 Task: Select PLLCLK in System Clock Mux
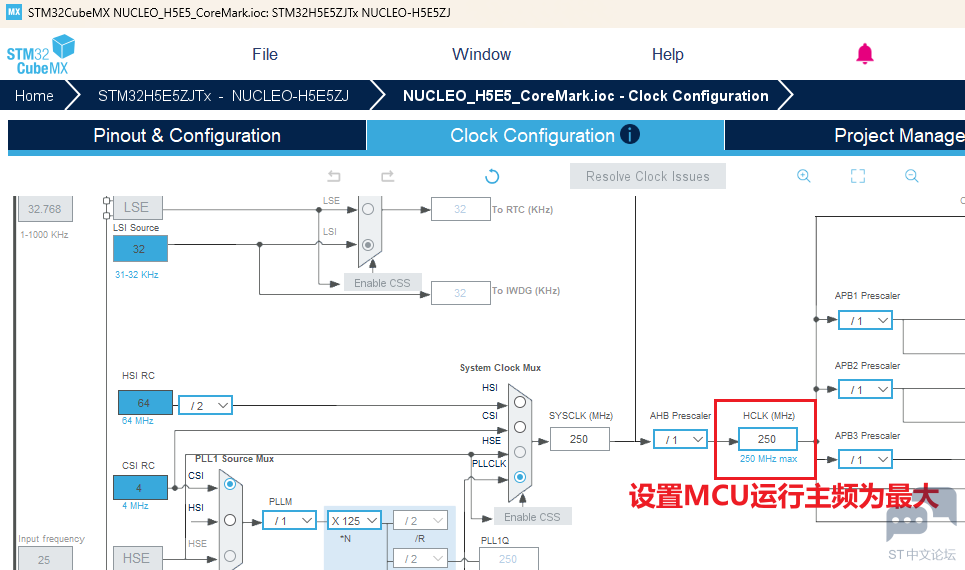(x=520, y=477)
